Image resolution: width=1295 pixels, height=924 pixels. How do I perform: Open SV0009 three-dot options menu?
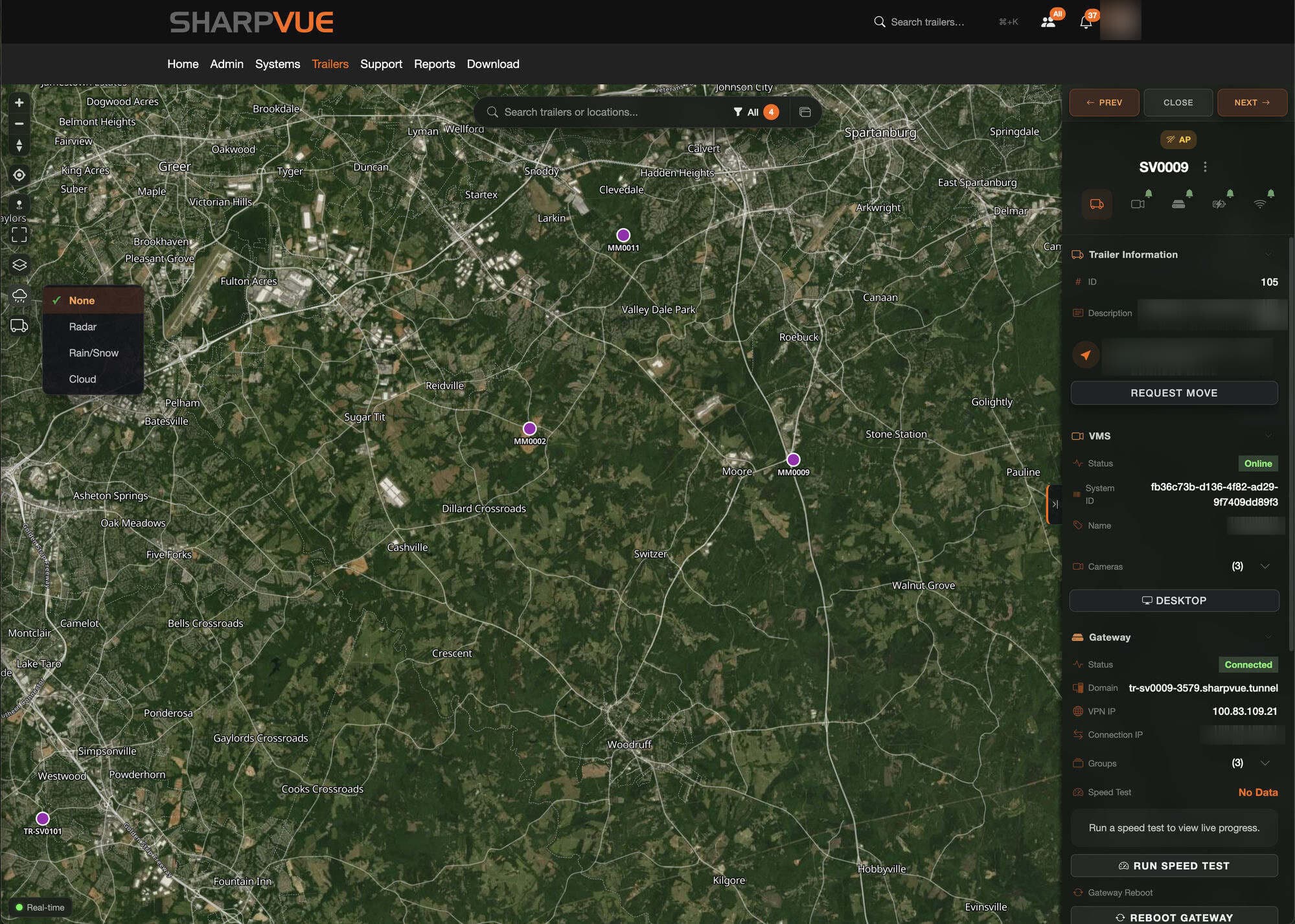1205,167
